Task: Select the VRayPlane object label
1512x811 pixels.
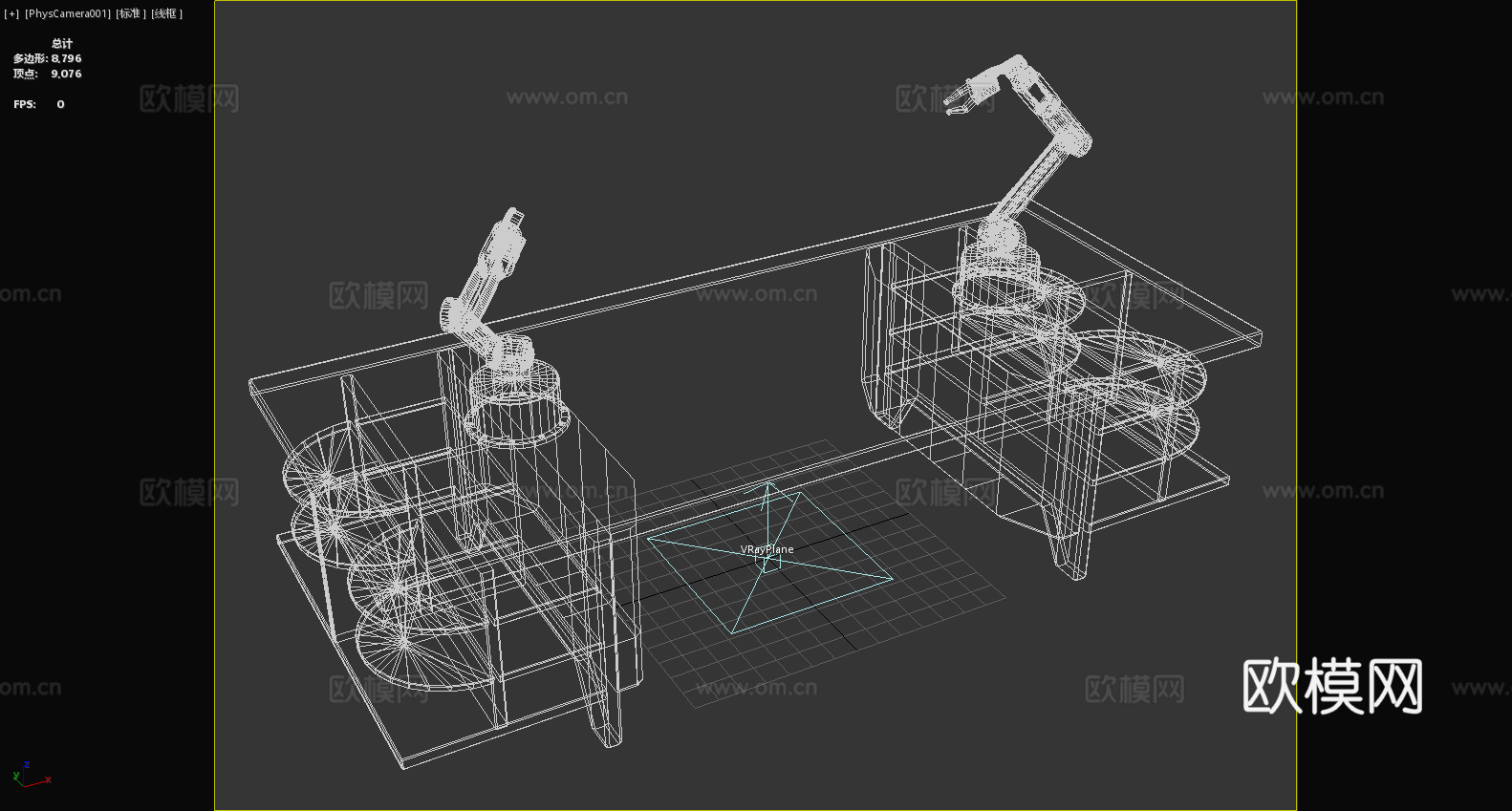Action: point(767,549)
